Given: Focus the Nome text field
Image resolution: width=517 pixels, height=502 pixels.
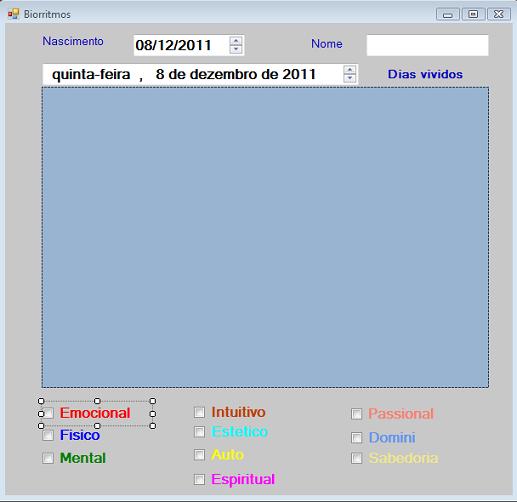Looking at the screenshot, I should (427, 45).
